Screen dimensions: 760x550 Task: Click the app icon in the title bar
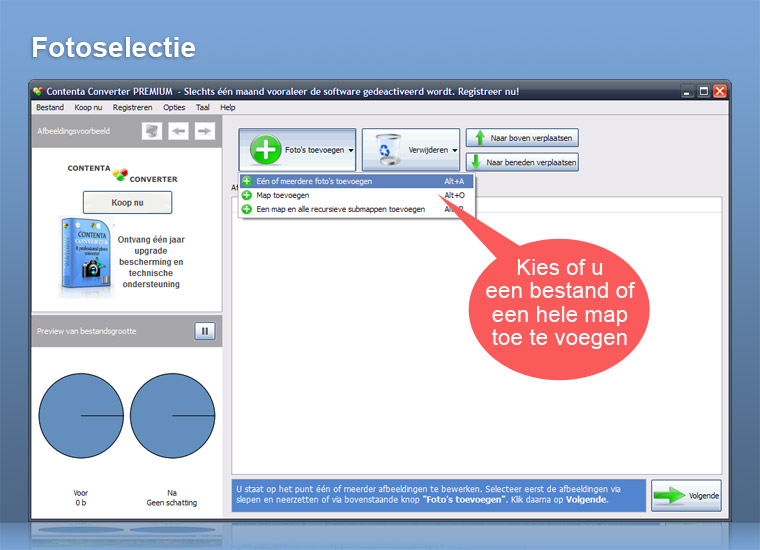(38, 91)
